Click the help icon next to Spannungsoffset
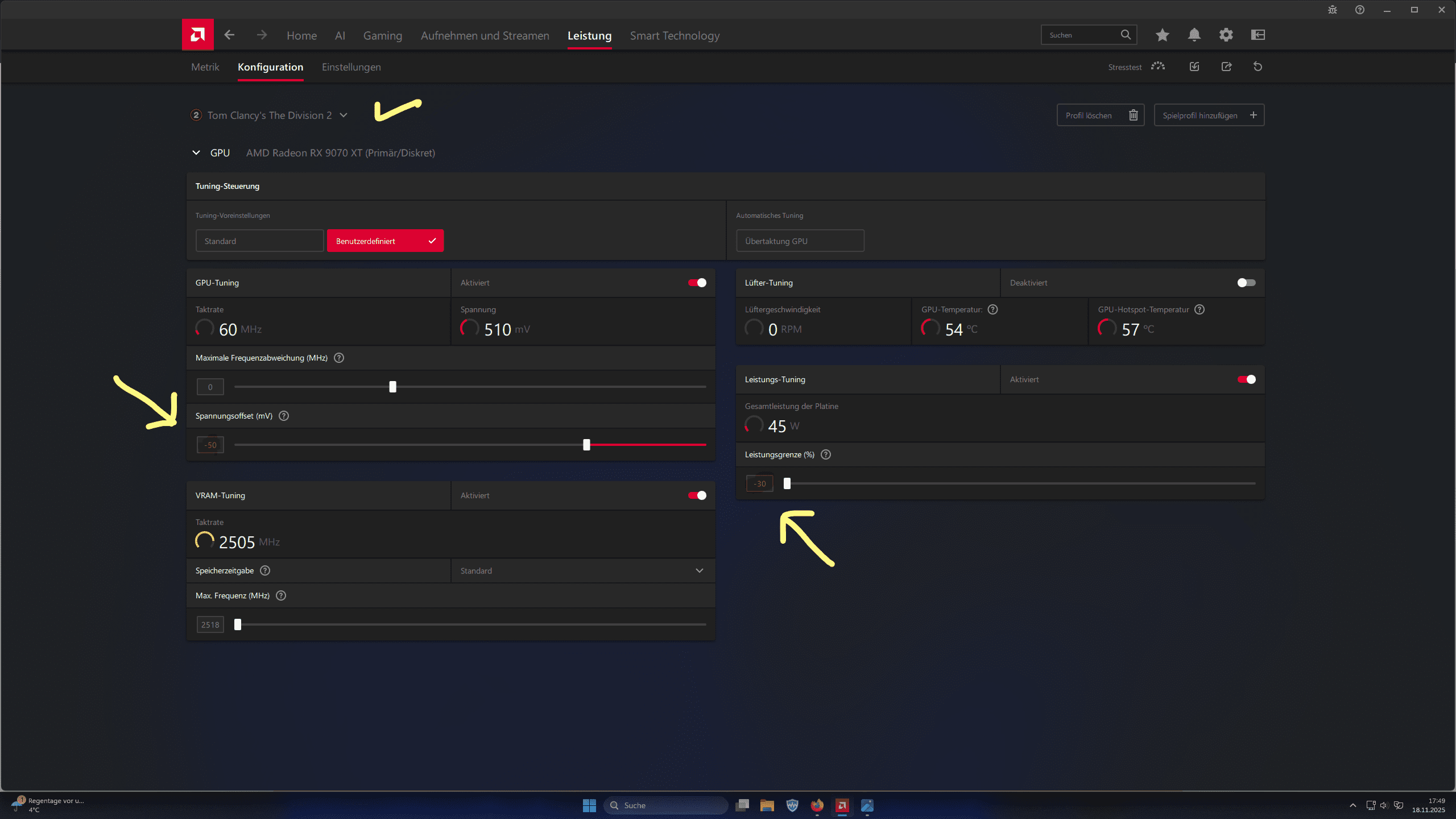The width and height of the screenshot is (1456, 819). (284, 416)
